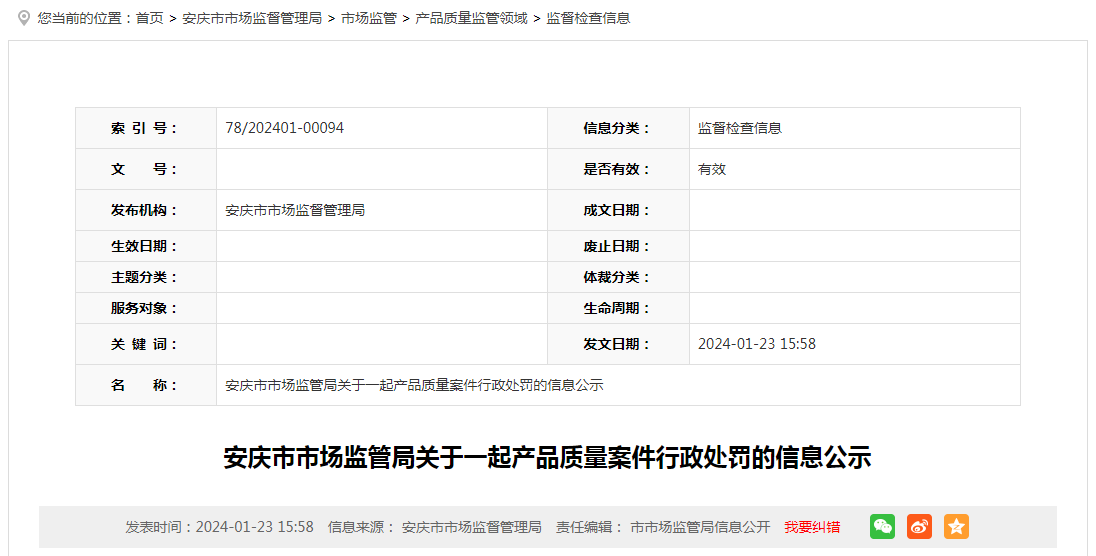The height and width of the screenshot is (556, 1096).
Task: Click index number 78/202401-00094
Action: pyautogui.click(x=285, y=128)
